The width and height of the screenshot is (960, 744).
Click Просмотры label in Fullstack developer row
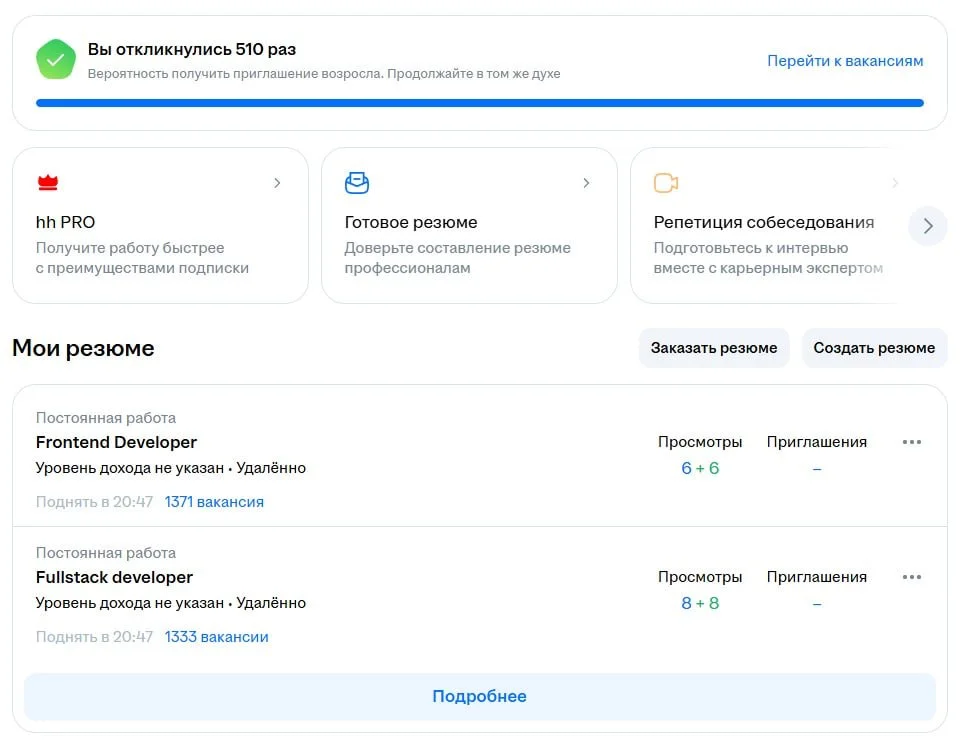(700, 577)
